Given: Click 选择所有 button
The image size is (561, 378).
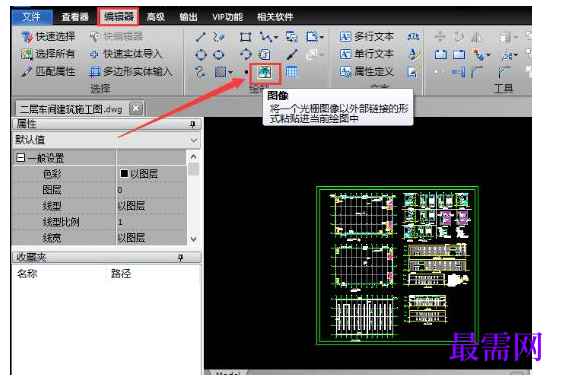Looking at the screenshot, I should [48, 54].
